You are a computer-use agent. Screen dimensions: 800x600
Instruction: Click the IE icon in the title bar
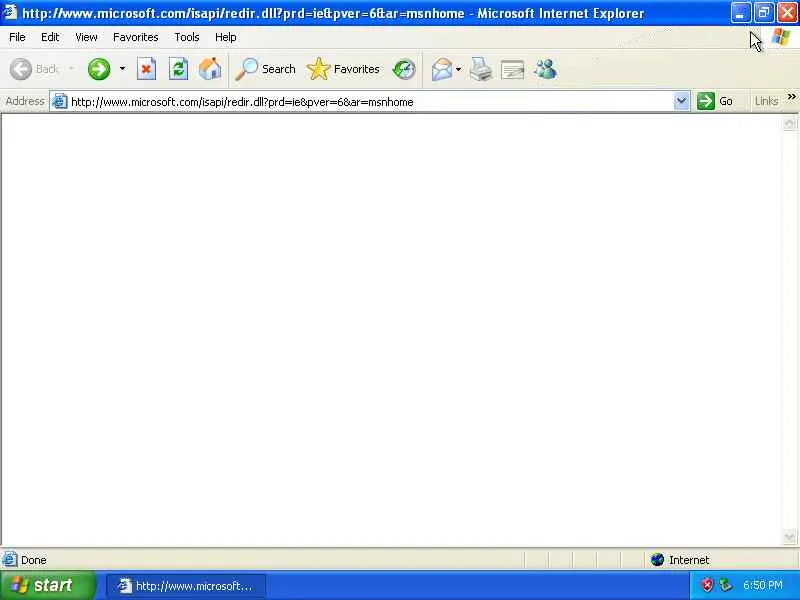(x=9, y=12)
